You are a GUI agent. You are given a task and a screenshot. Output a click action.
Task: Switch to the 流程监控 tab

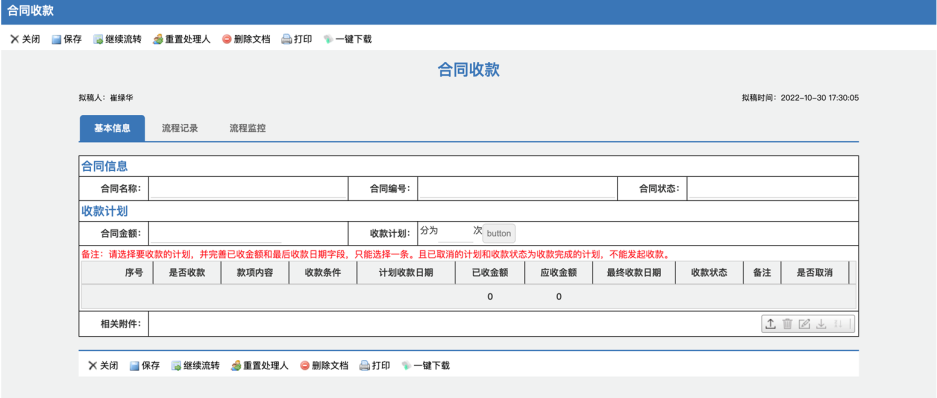click(x=248, y=128)
